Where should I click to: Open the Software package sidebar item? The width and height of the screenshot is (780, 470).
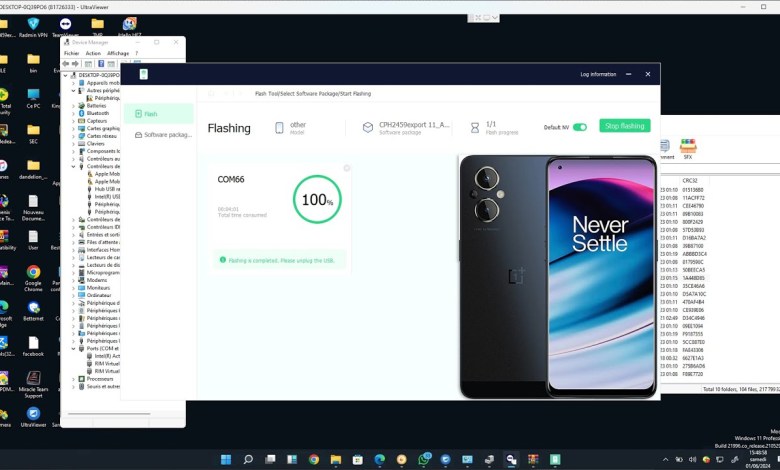[166, 134]
